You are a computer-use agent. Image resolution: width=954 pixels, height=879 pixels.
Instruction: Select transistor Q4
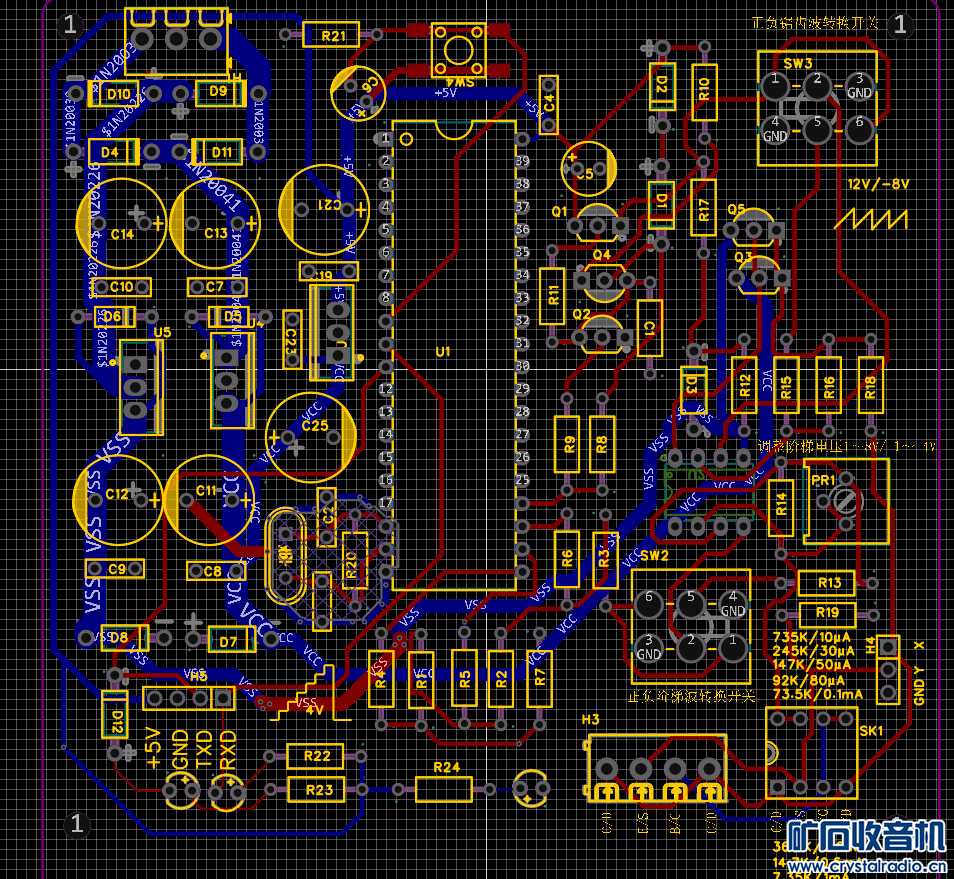pos(604,281)
